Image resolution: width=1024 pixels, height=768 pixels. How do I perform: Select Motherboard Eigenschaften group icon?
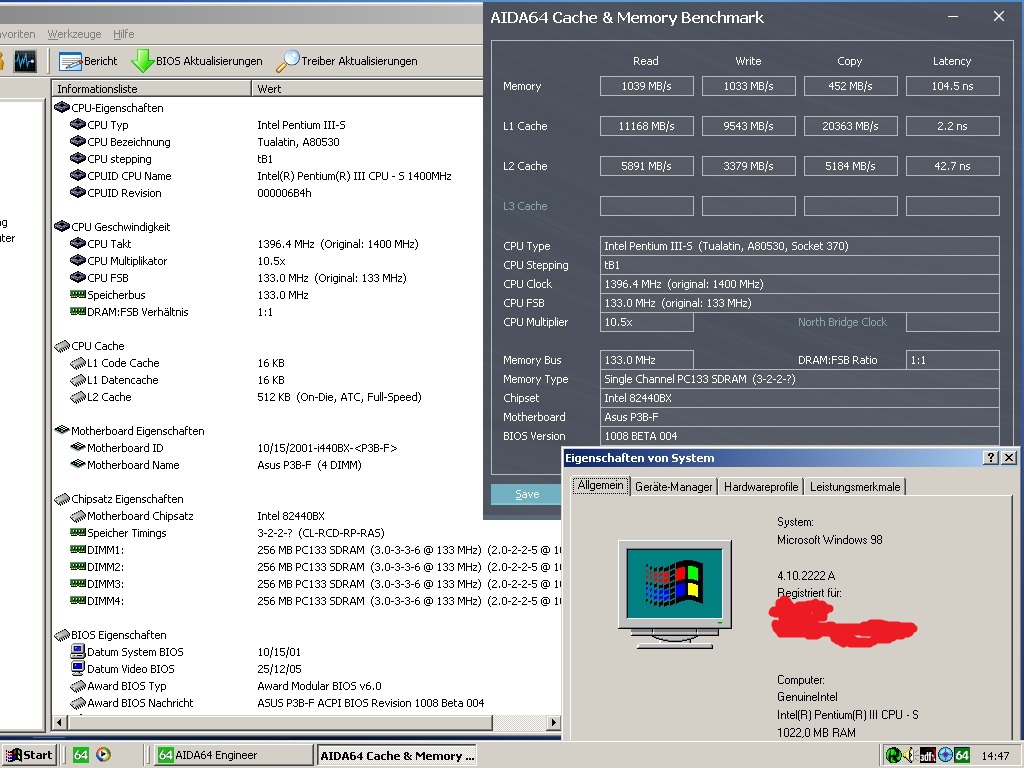tap(62, 430)
